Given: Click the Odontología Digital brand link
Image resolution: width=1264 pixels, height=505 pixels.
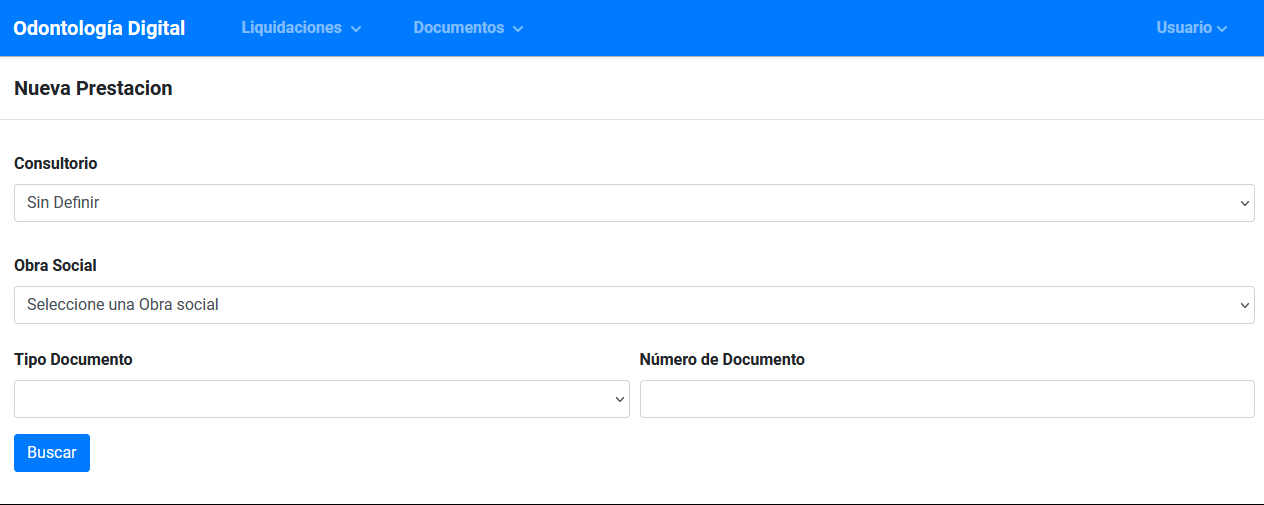Looking at the screenshot, I should [x=99, y=28].
